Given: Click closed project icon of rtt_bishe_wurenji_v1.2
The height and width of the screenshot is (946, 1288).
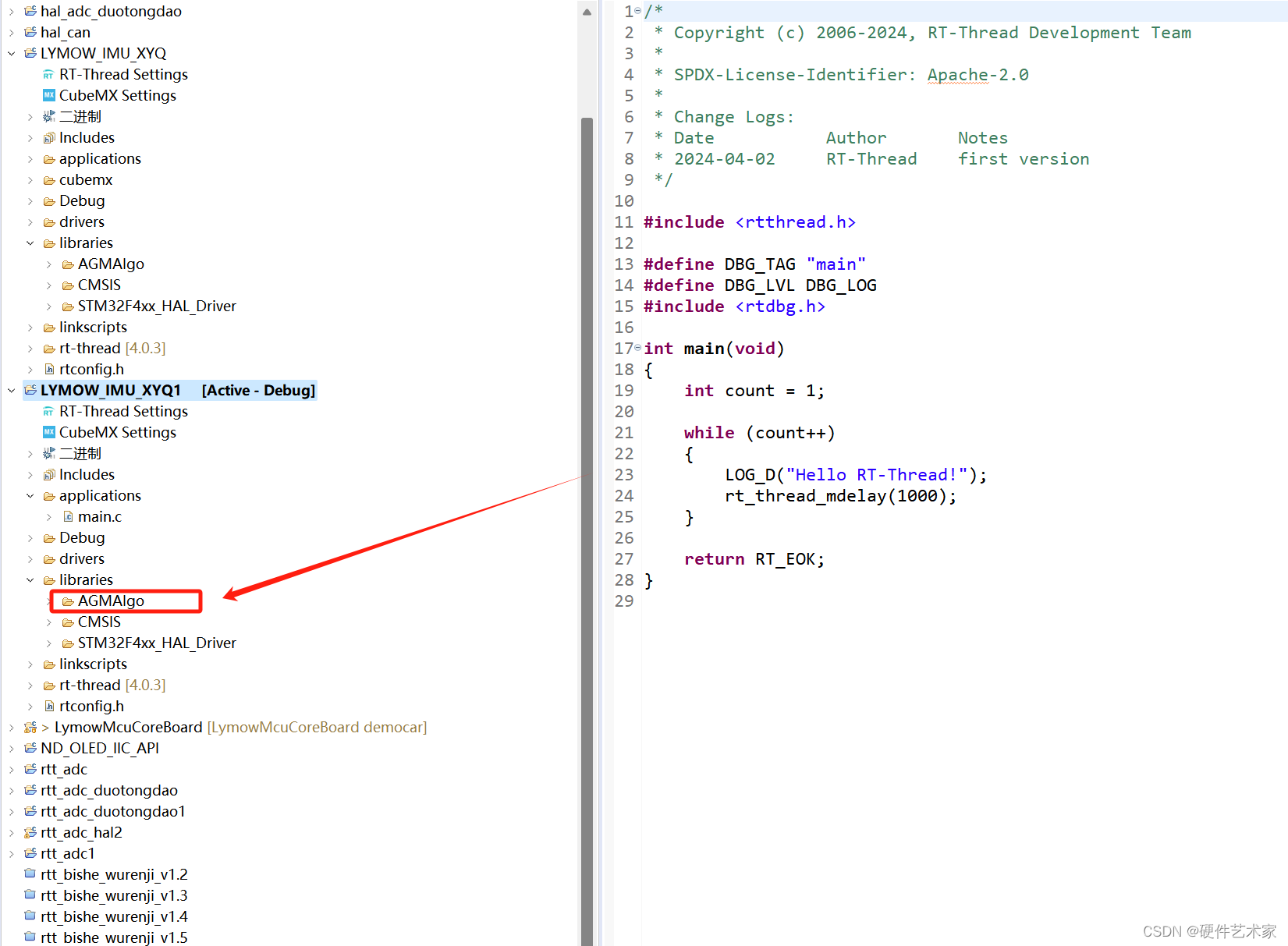Looking at the screenshot, I should pyautogui.click(x=30, y=874).
